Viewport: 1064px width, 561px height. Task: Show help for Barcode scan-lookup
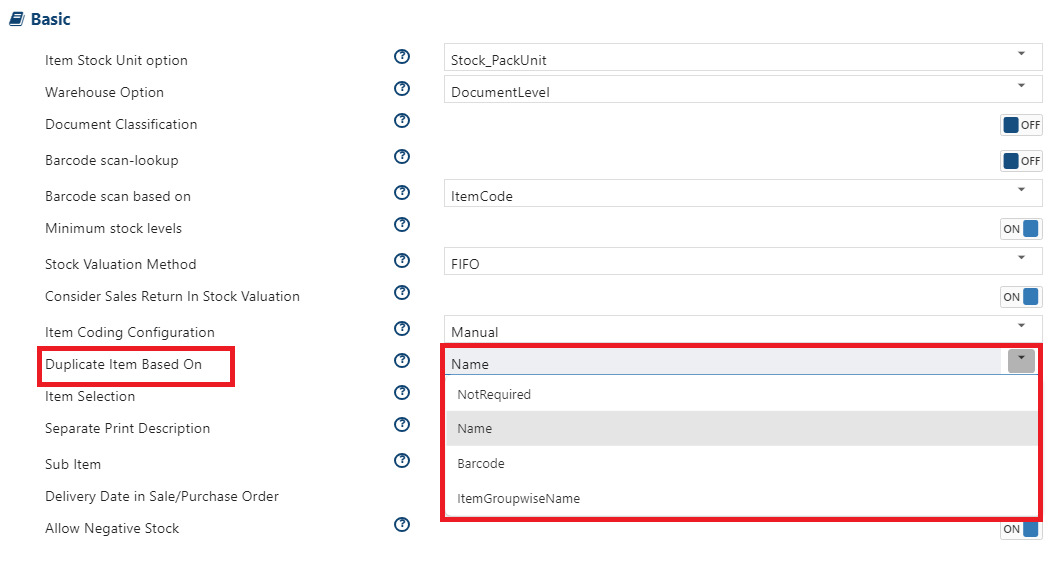(402, 156)
